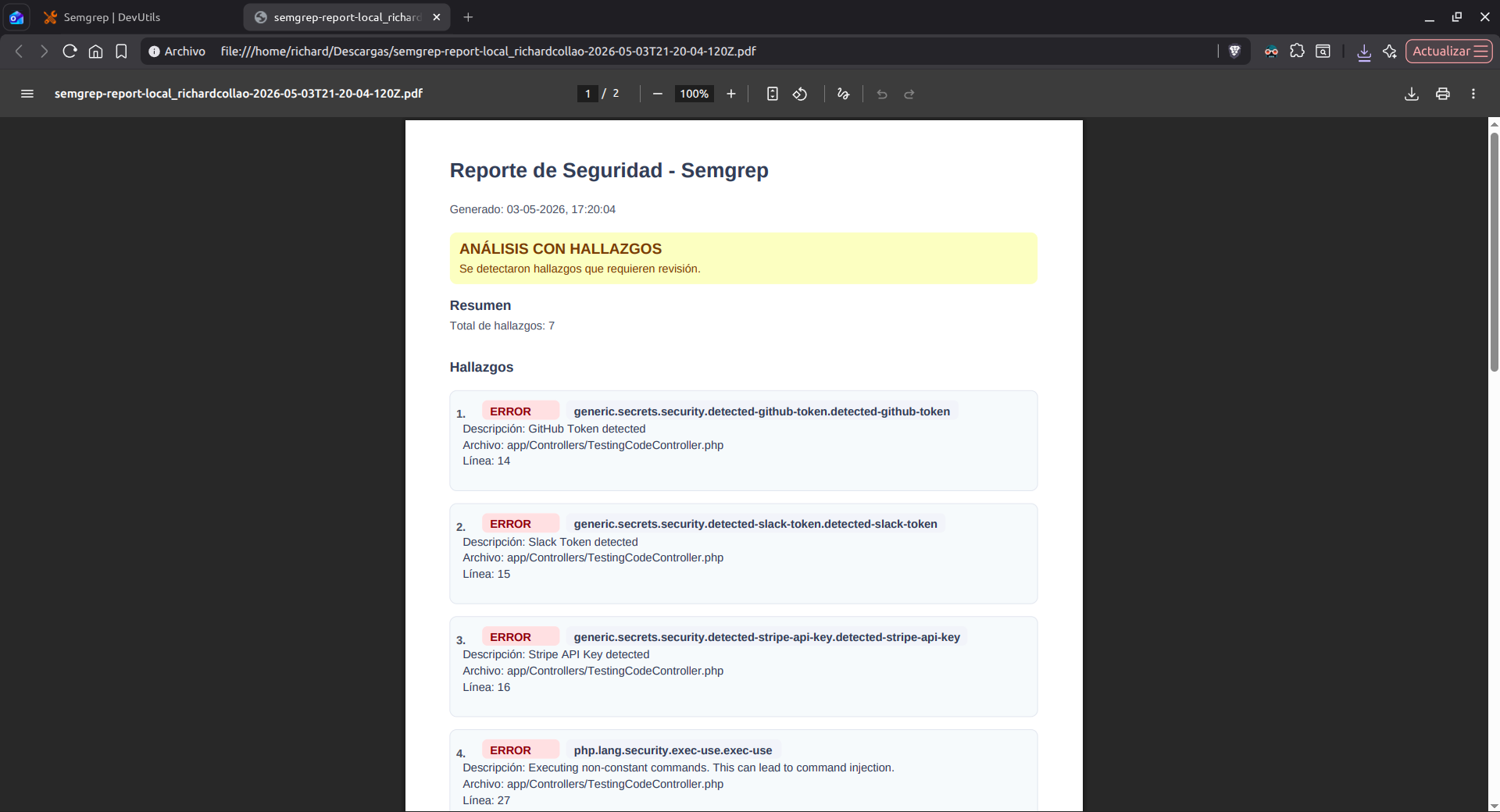The width and height of the screenshot is (1500, 812).
Task: Click the "Total de hallazgos: 7" text
Action: [x=502, y=326]
